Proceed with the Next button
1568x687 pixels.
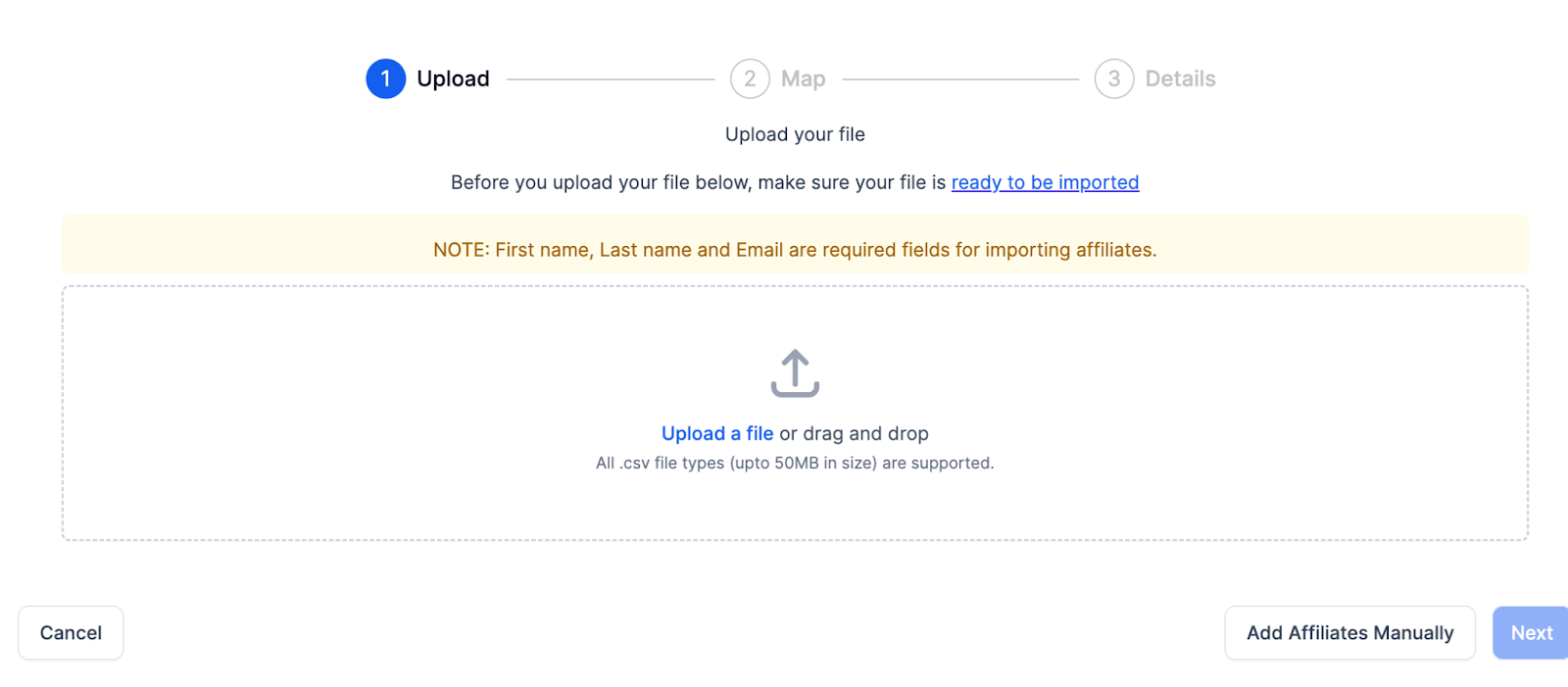(1531, 633)
